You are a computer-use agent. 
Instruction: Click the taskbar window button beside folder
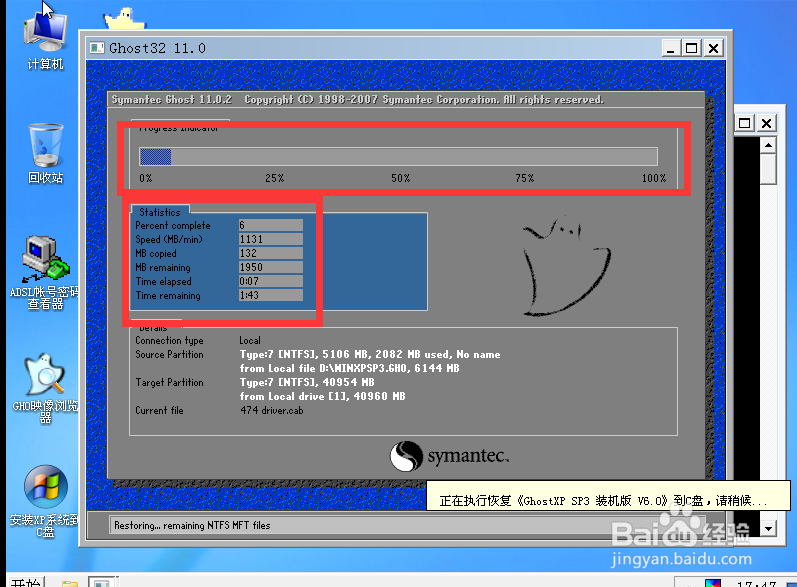(103, 582)
